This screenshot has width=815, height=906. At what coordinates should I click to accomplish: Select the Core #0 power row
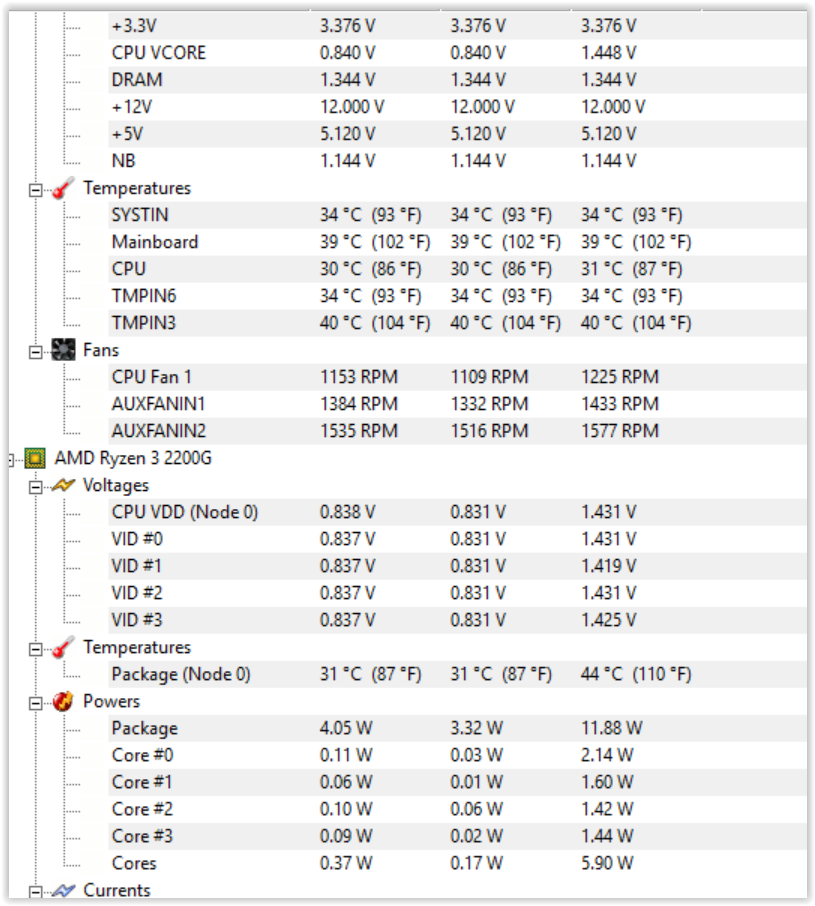point(142,755)
